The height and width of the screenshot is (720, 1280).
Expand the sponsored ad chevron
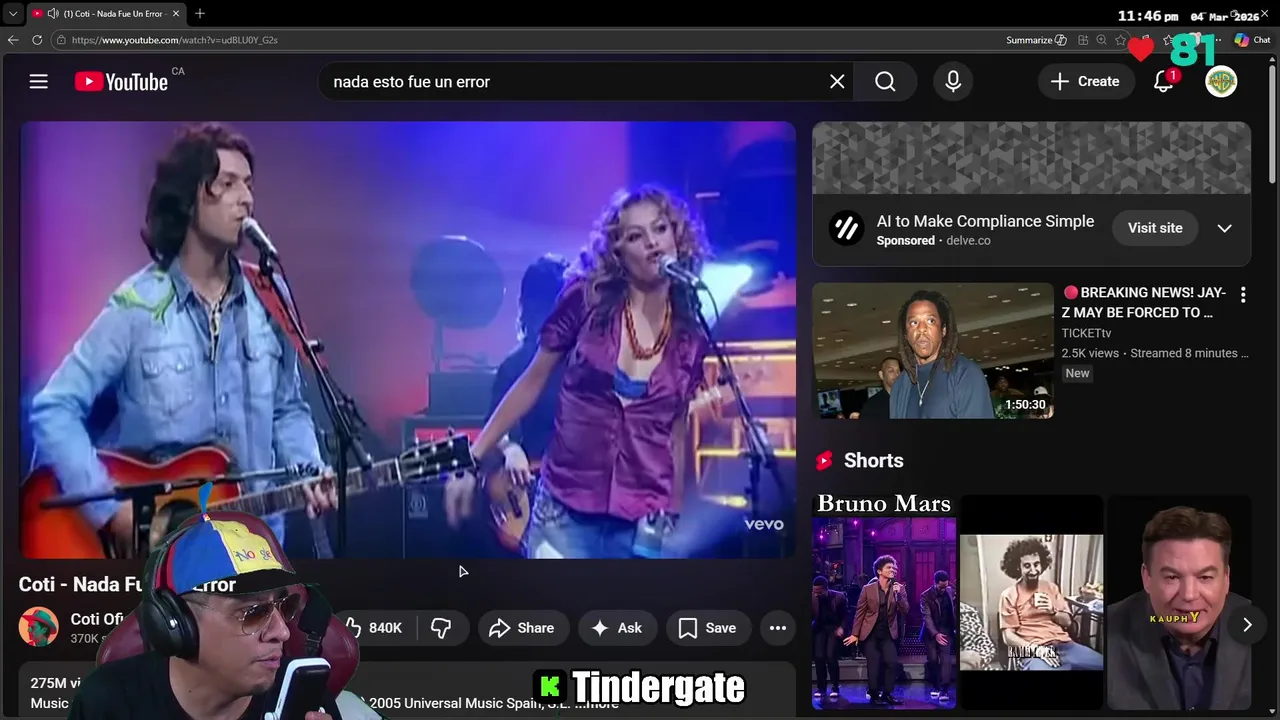(1224, 228)
